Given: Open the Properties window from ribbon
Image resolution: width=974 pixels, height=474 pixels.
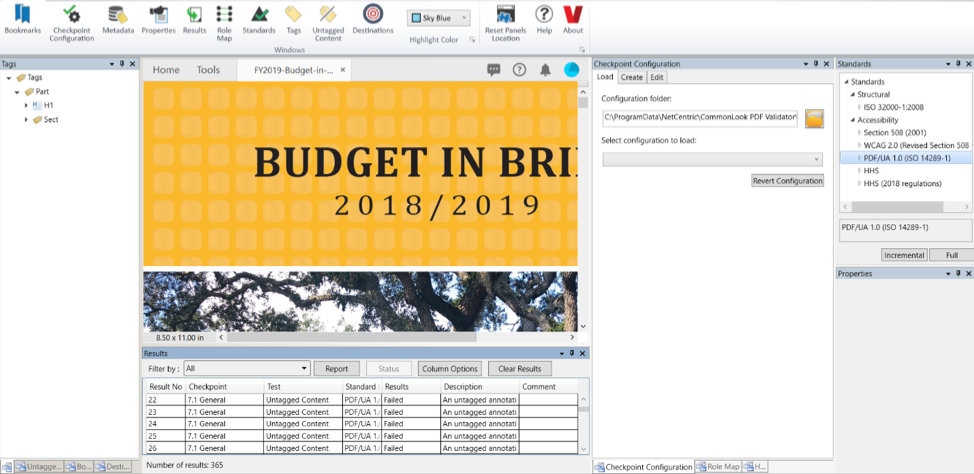Looking at the screenshot, I should click(158, 19).
